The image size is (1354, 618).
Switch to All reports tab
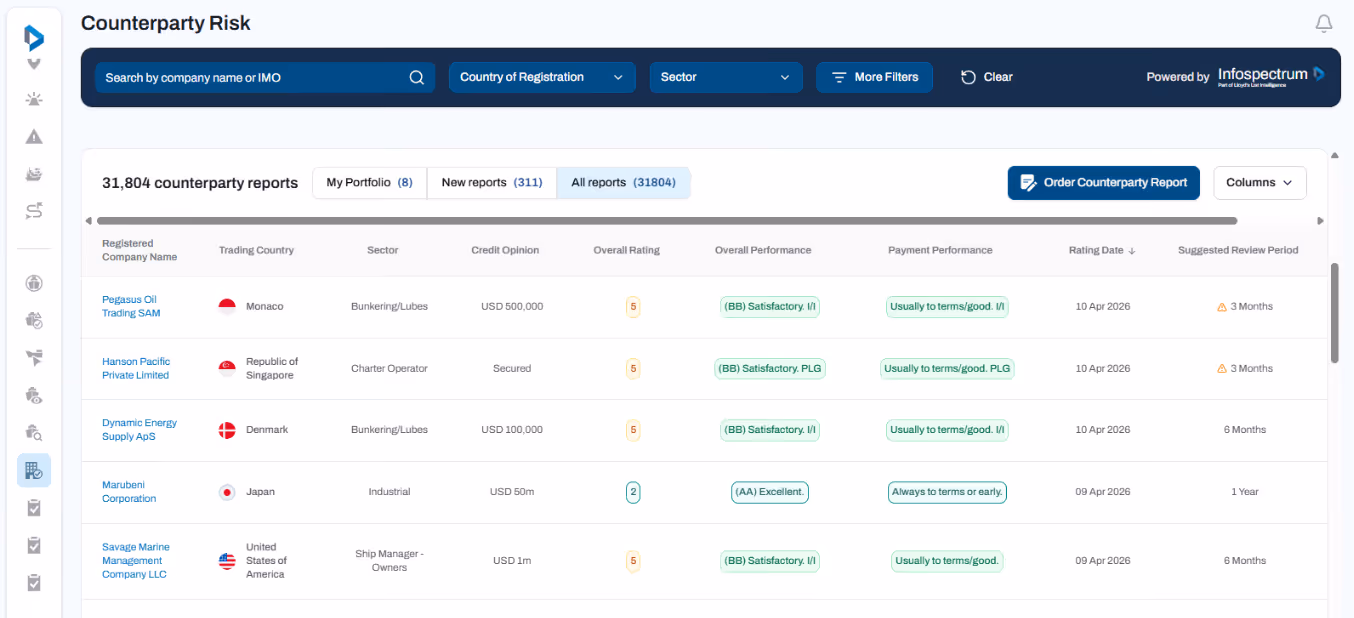click(x=623, y=183)
